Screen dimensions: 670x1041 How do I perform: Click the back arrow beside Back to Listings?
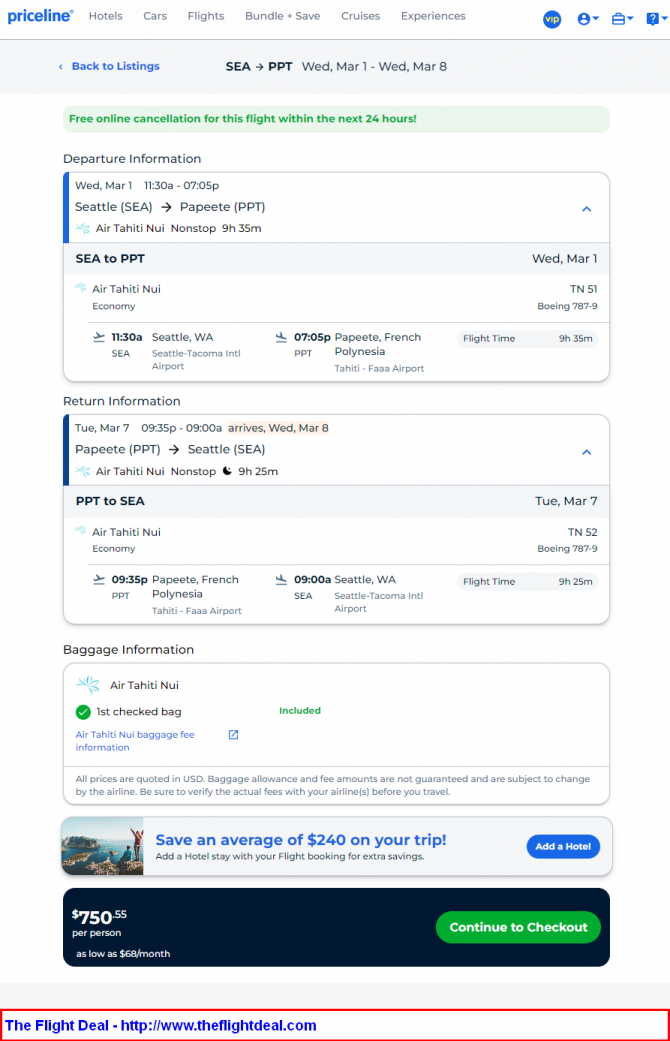61,66
